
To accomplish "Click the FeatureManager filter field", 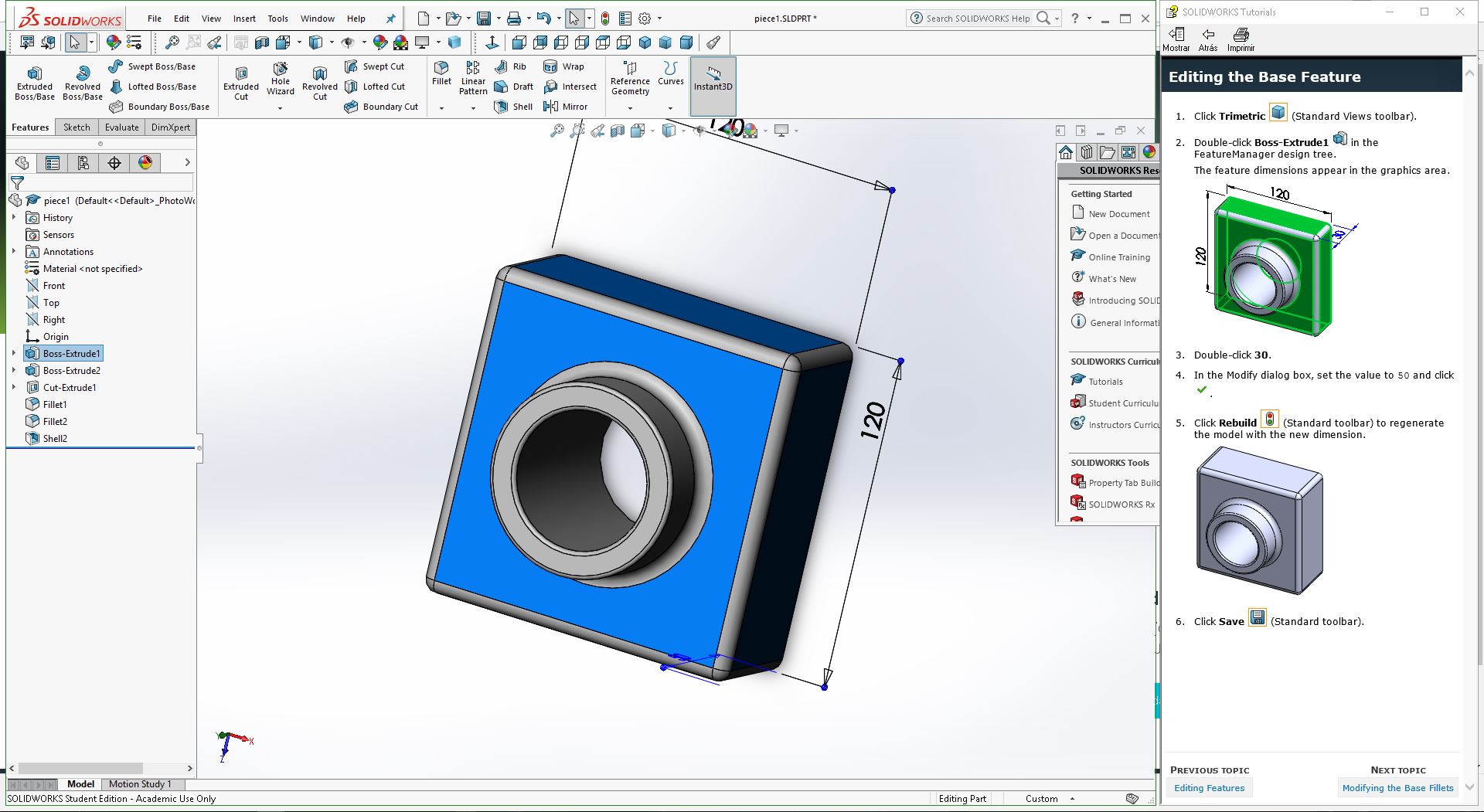I will (x=100, y=183).
